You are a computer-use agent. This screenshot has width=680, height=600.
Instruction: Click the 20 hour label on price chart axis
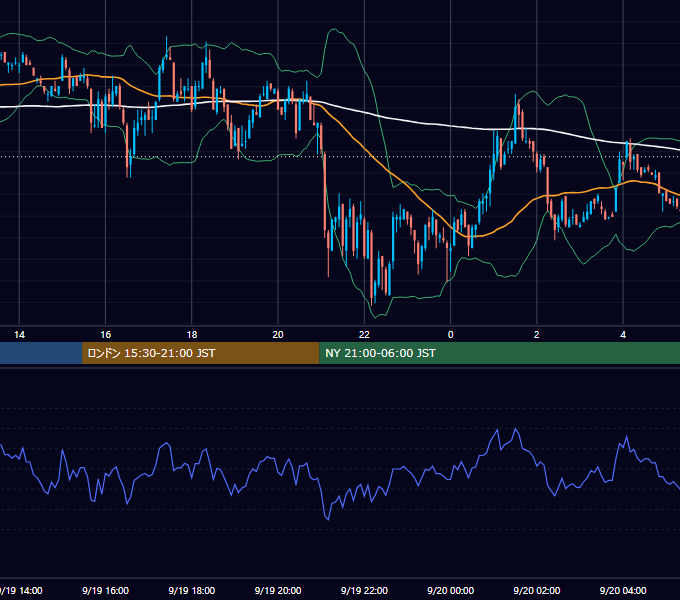(278, 335)
